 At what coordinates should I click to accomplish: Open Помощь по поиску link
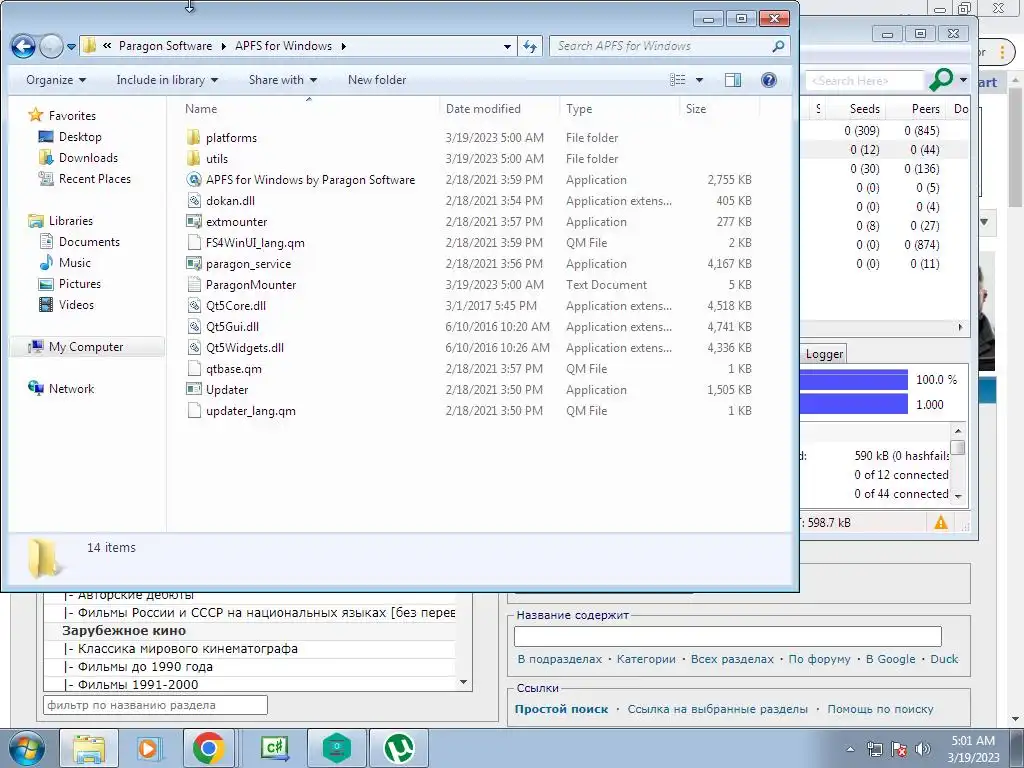coord(880,709)
